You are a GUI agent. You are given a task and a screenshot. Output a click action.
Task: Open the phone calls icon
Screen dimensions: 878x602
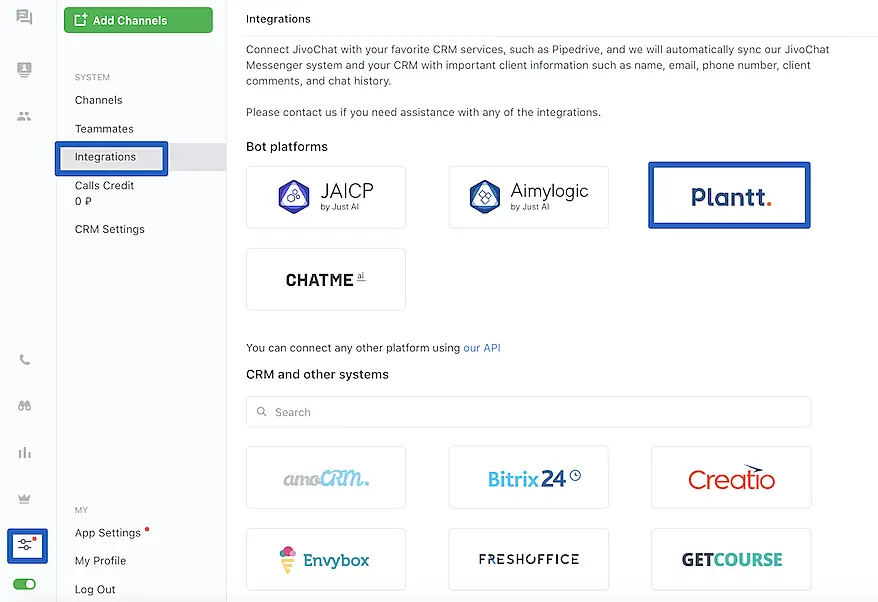(x=25, y=360)
